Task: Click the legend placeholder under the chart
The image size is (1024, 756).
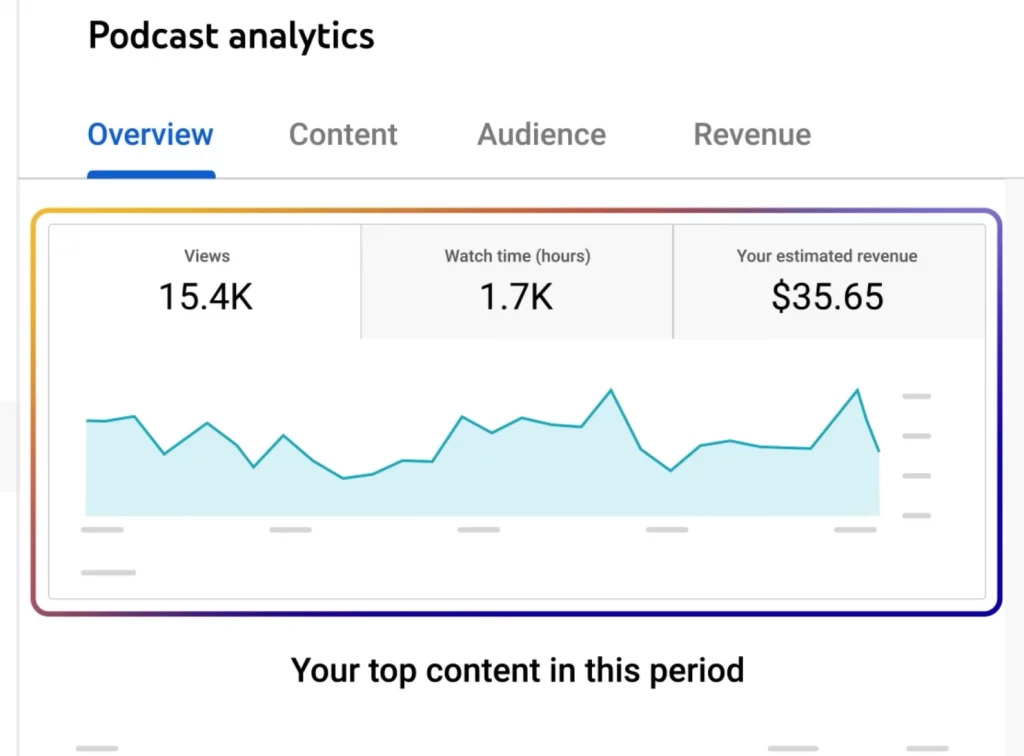Action: coord(108,573)
